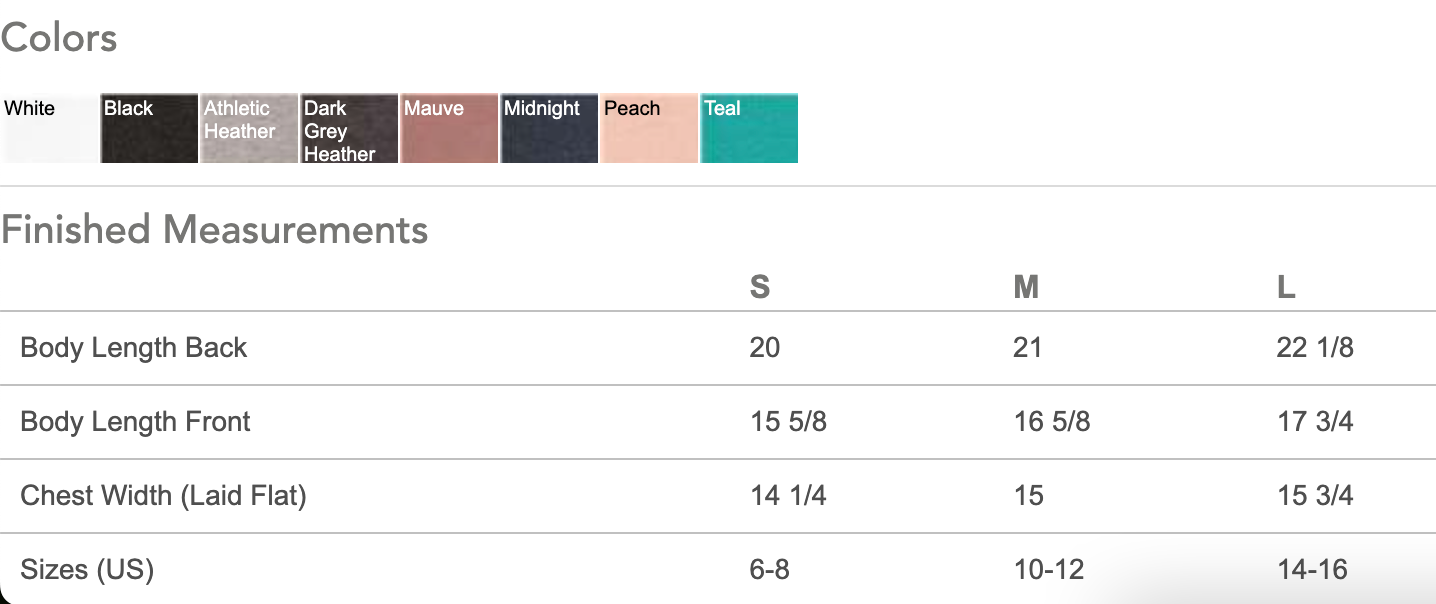Select the Teal color swatch
Image resolution: width=1436 pixels, height=604 pixels.
pos(750,128)
